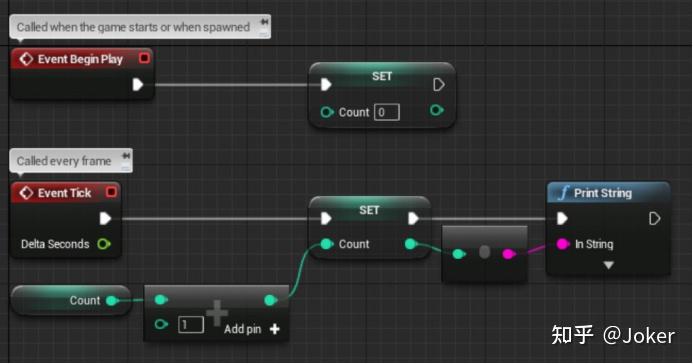Click exec output pin of top SET node

(x=438, y=85)
